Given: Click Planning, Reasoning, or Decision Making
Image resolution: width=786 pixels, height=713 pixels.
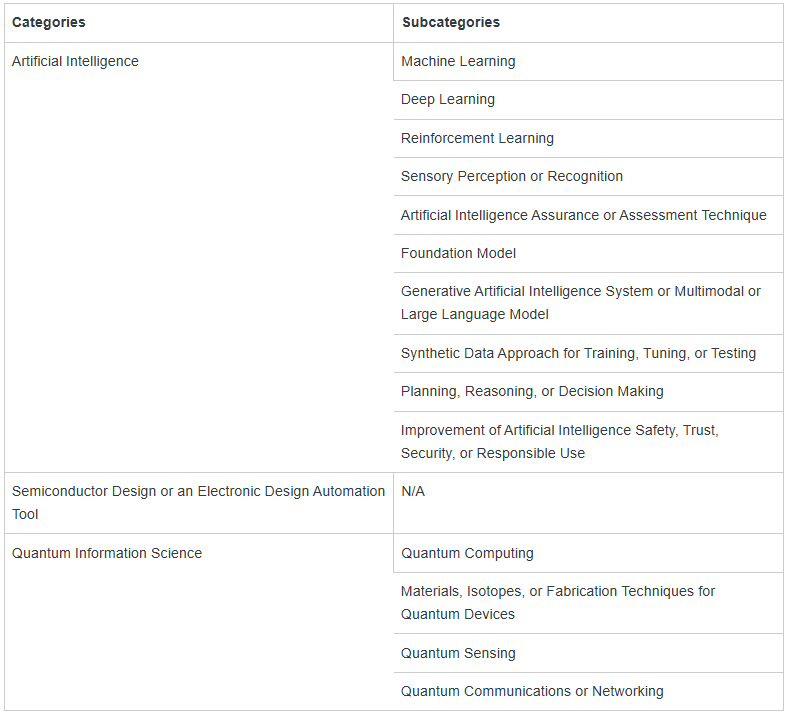Looking at the screenshot, I should tap(532, 391).
